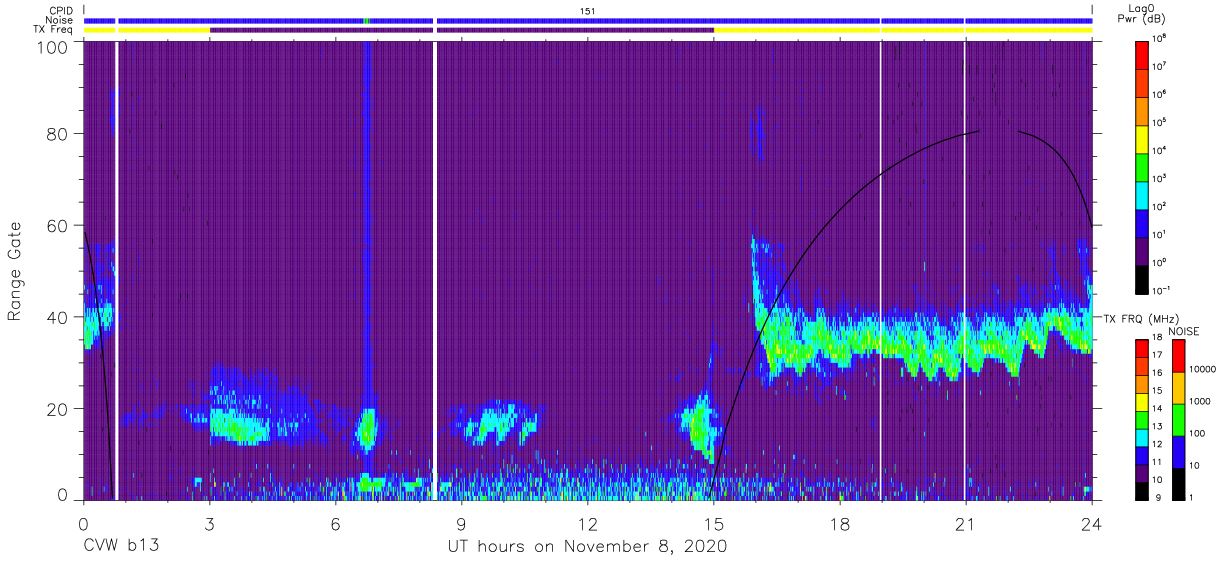Click noise legend value 10000
The height and width of the screenshot is (567, 1228).
1202,370
